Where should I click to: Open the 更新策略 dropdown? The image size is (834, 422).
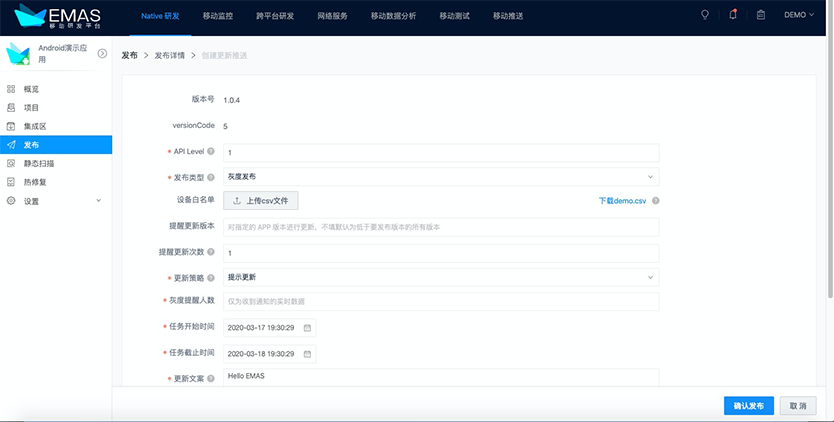pos(440,277)
